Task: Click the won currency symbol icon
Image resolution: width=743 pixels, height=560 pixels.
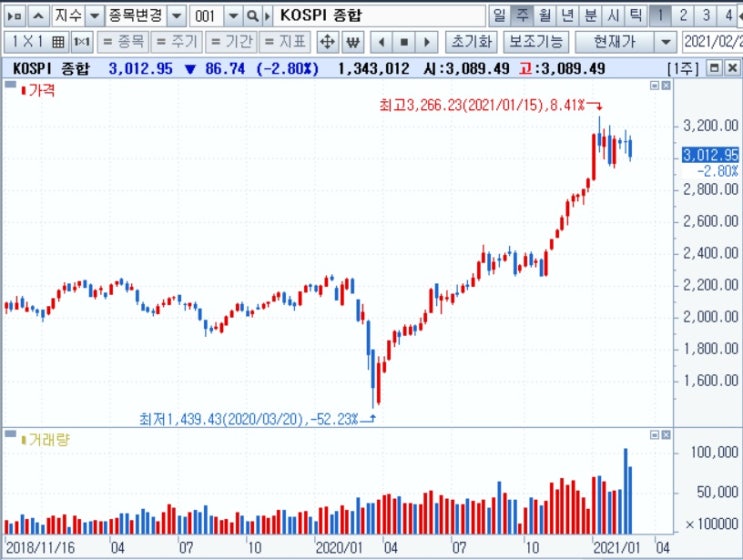Action: point(353,42)
